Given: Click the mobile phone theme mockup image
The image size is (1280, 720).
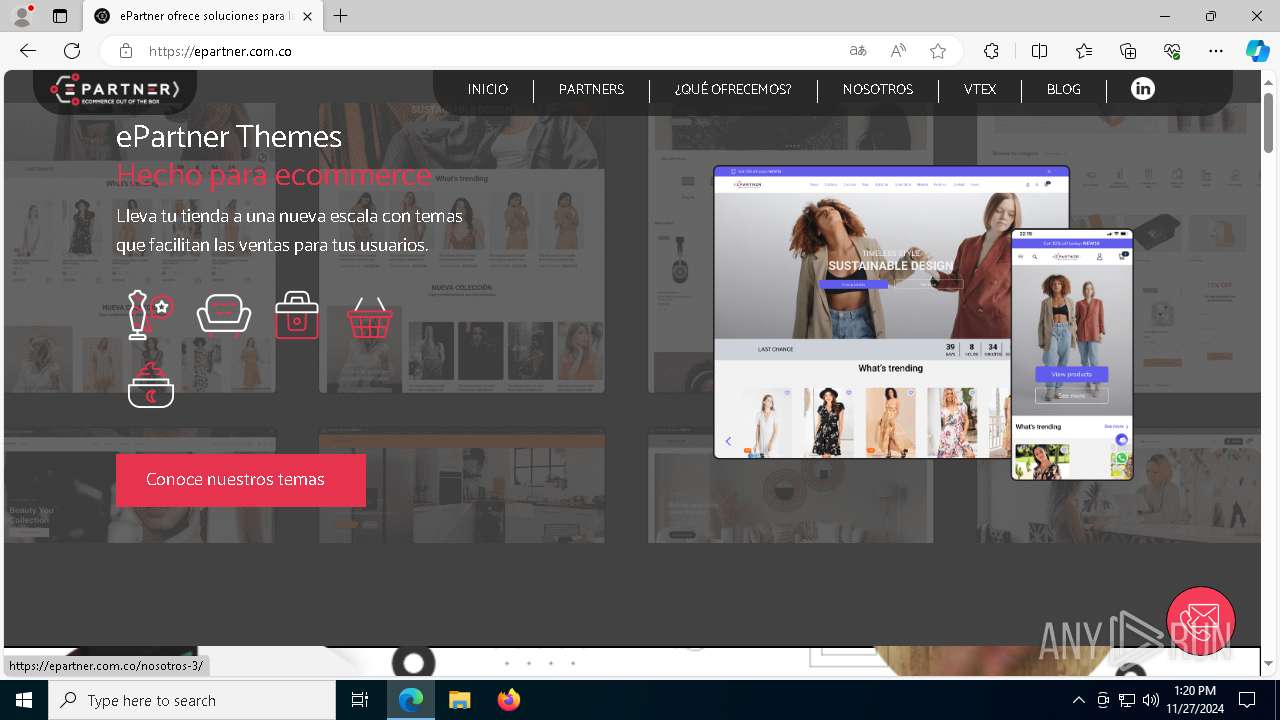Looking at the screenshot, I should 1072,354.
